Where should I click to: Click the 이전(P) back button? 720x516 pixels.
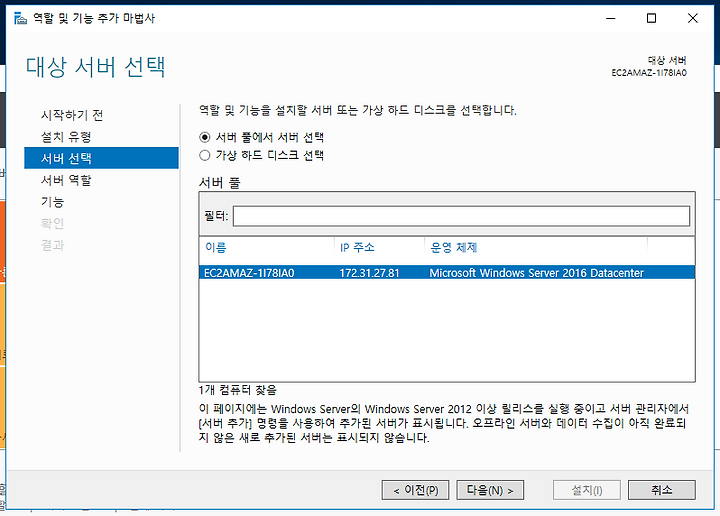[x=415, y=490]
